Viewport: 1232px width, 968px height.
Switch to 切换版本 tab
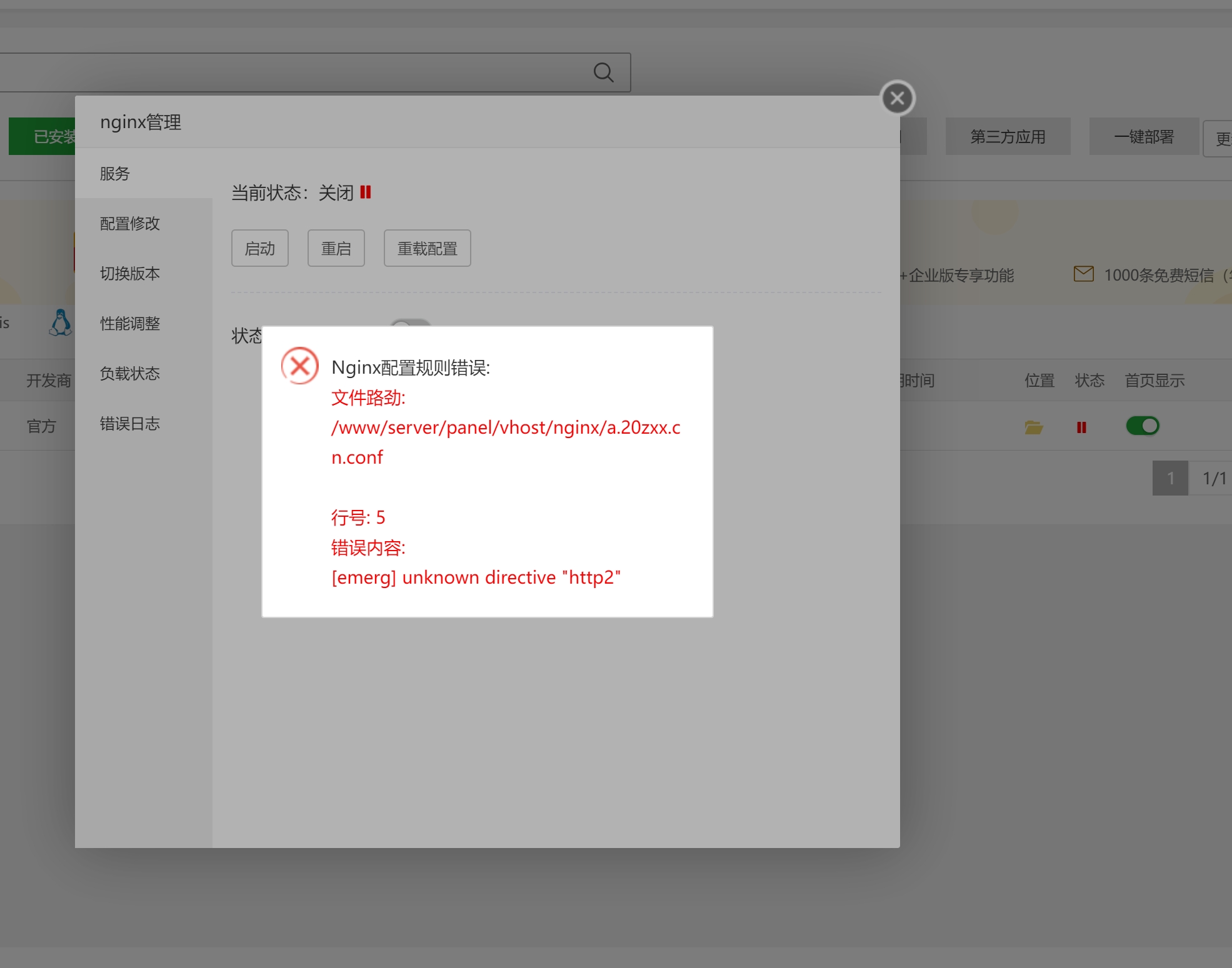click(144, 274)
